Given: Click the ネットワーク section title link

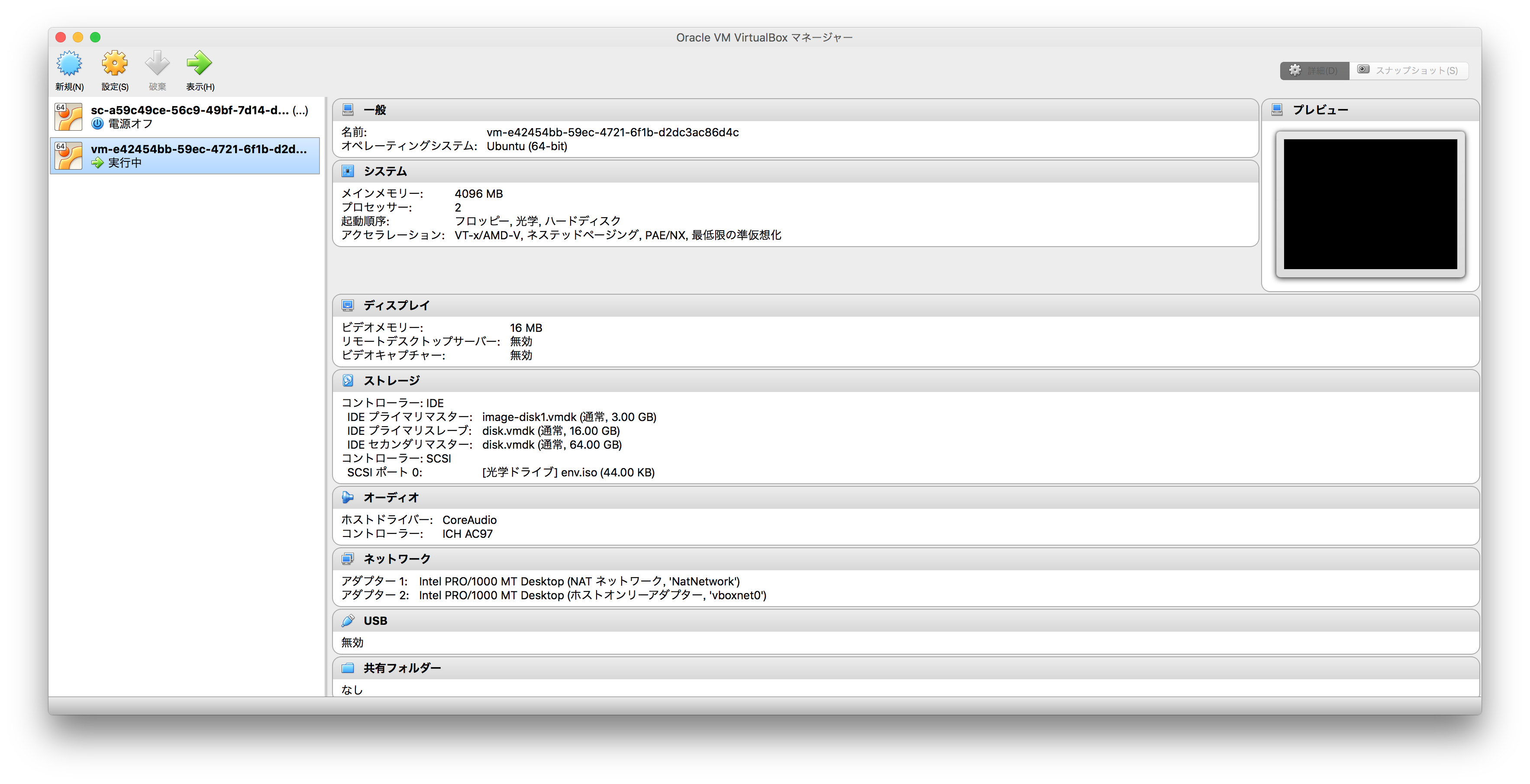Looking at the screenshot, I should (397, 559).
